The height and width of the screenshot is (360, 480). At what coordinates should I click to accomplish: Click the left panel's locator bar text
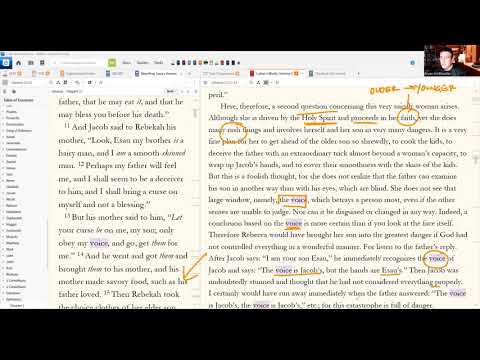click(x=67, y=91)
